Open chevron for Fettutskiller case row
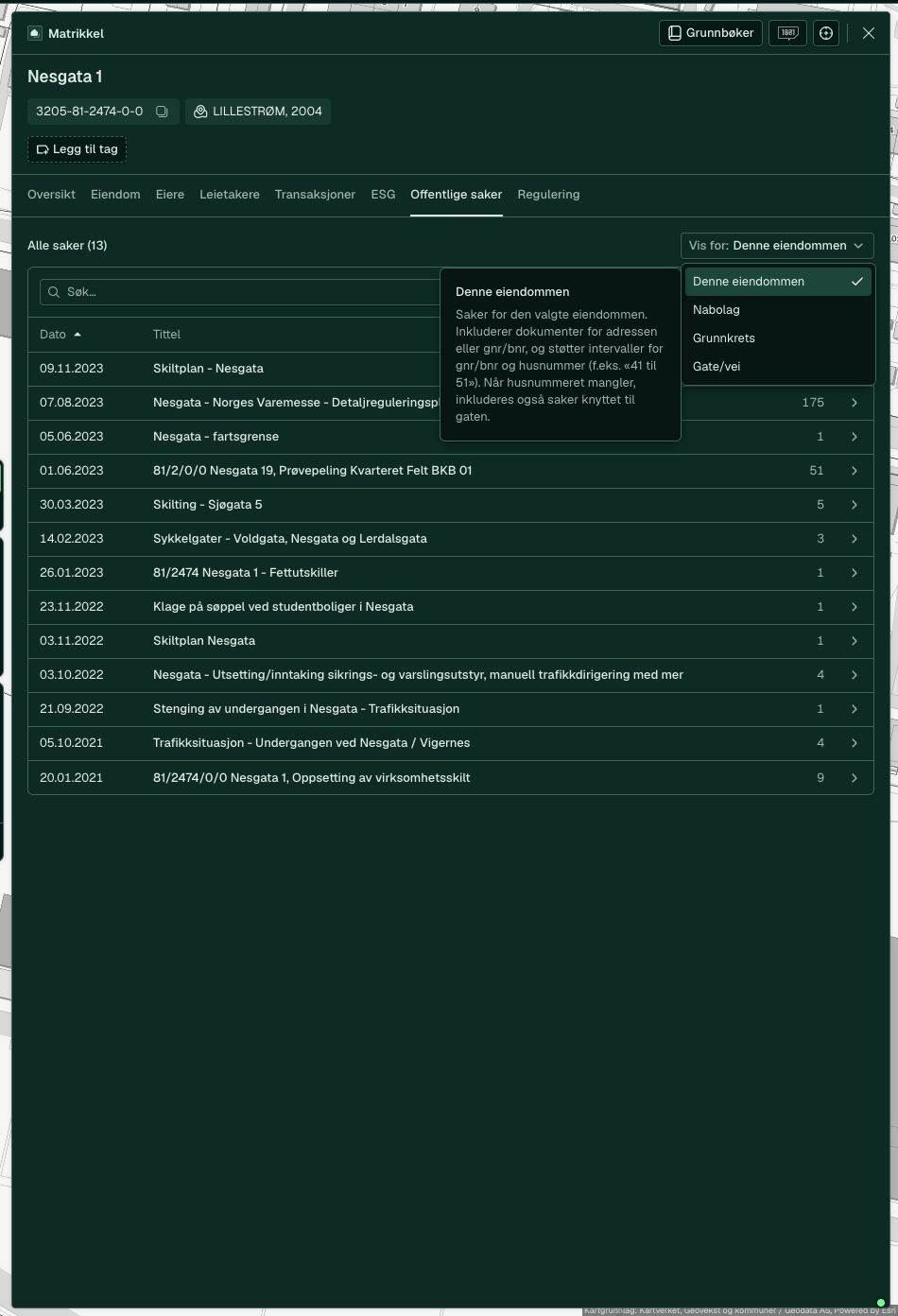Screen dimensions: 898x1316 855,573
